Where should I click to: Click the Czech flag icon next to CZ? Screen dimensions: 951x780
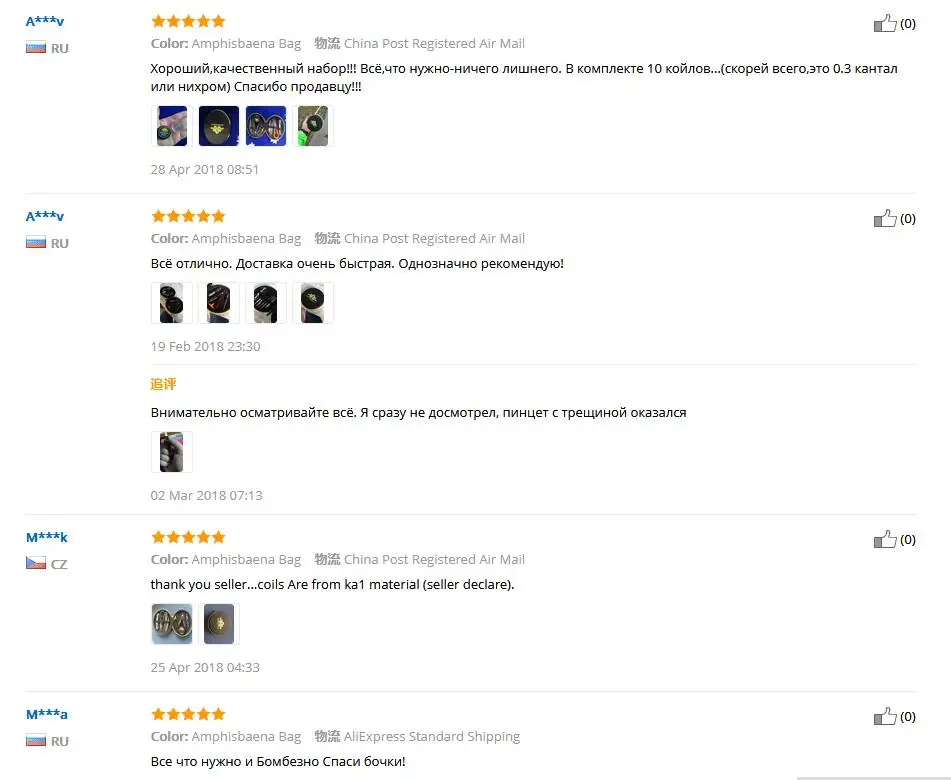click(x=36, y=563)
